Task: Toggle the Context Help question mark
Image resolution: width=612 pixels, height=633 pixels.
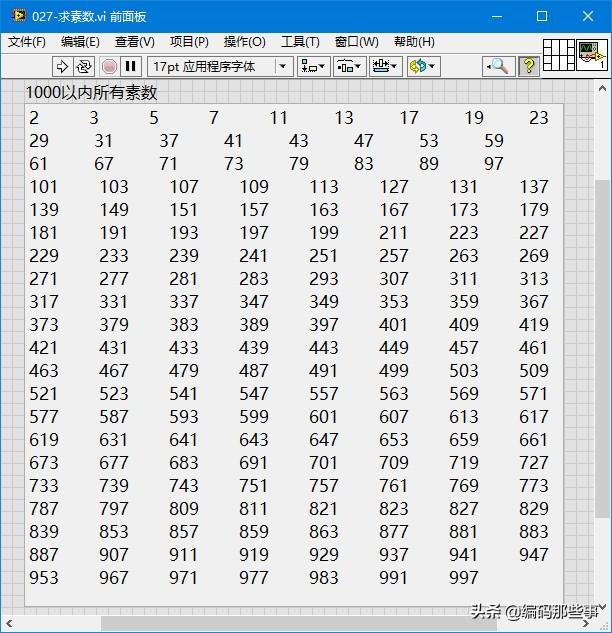Action: 528,66
